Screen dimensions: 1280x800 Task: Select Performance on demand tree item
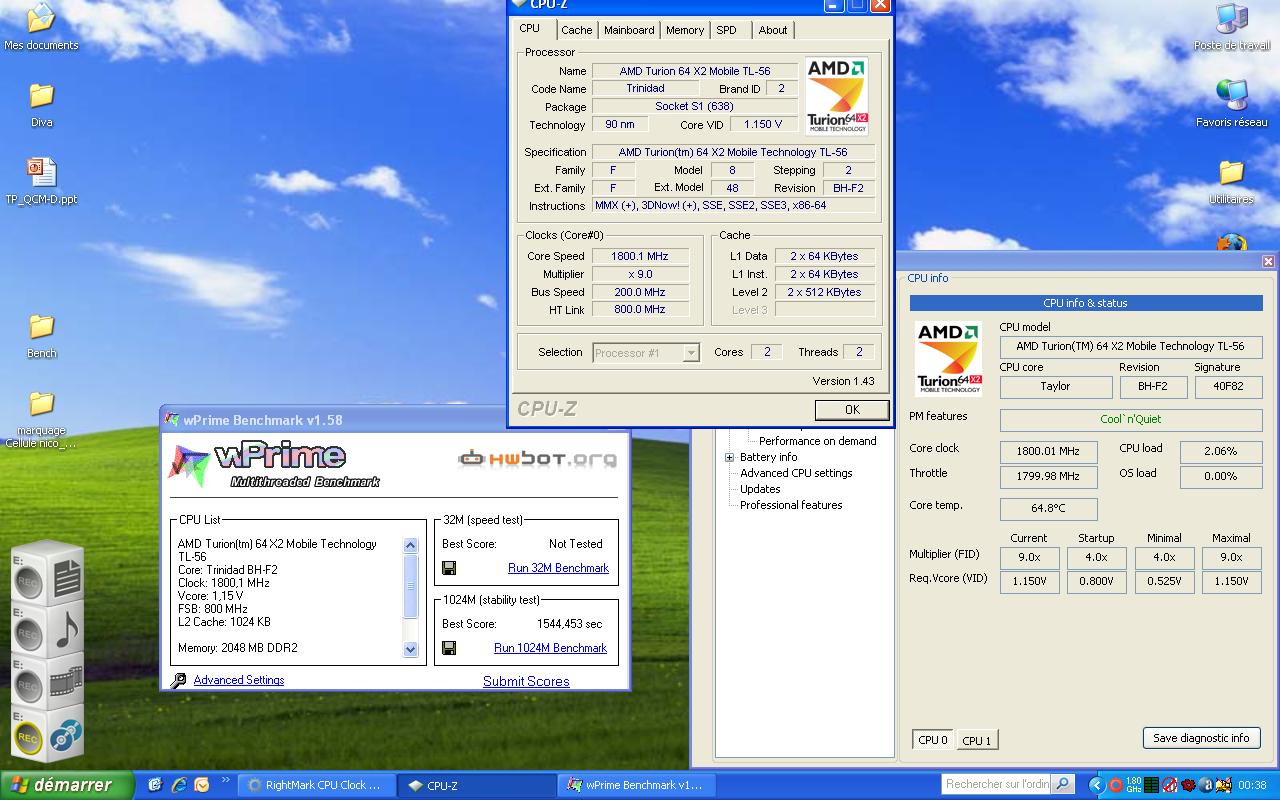817,441
